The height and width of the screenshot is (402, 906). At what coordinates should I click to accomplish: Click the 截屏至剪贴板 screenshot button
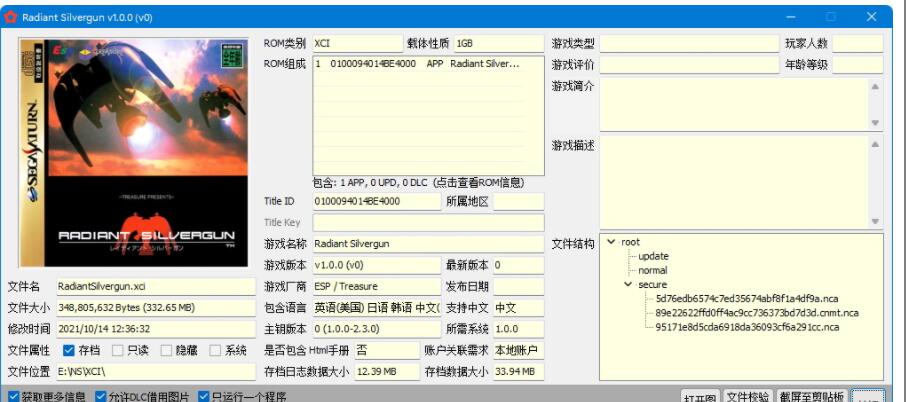click(812, 396)
